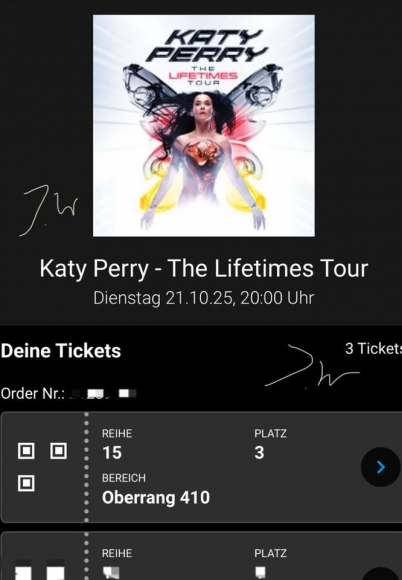Click the Bereich label on first ticket
Screen dimensions: 402x580
coord(124,478)
